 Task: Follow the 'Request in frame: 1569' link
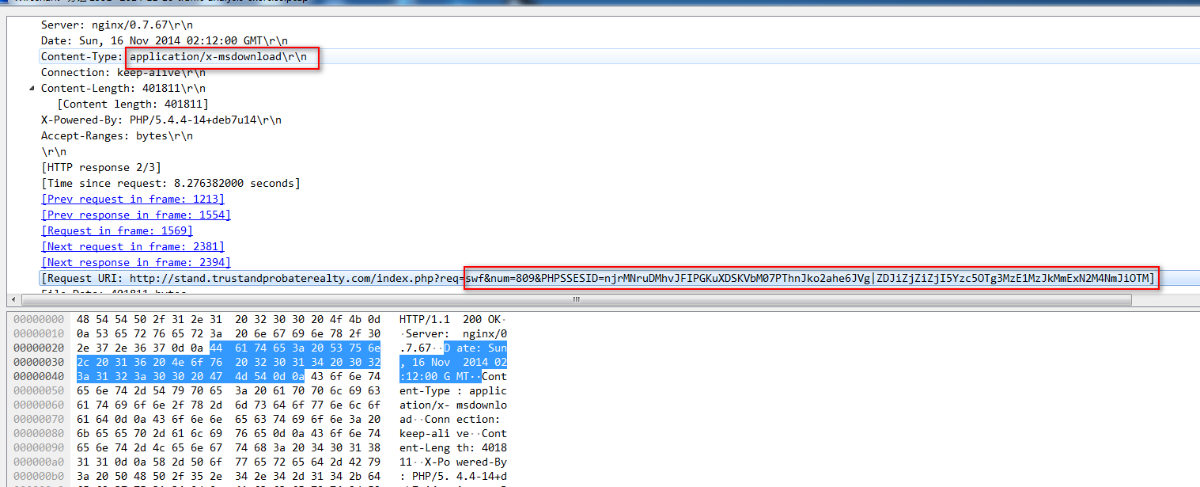point(117,230)
